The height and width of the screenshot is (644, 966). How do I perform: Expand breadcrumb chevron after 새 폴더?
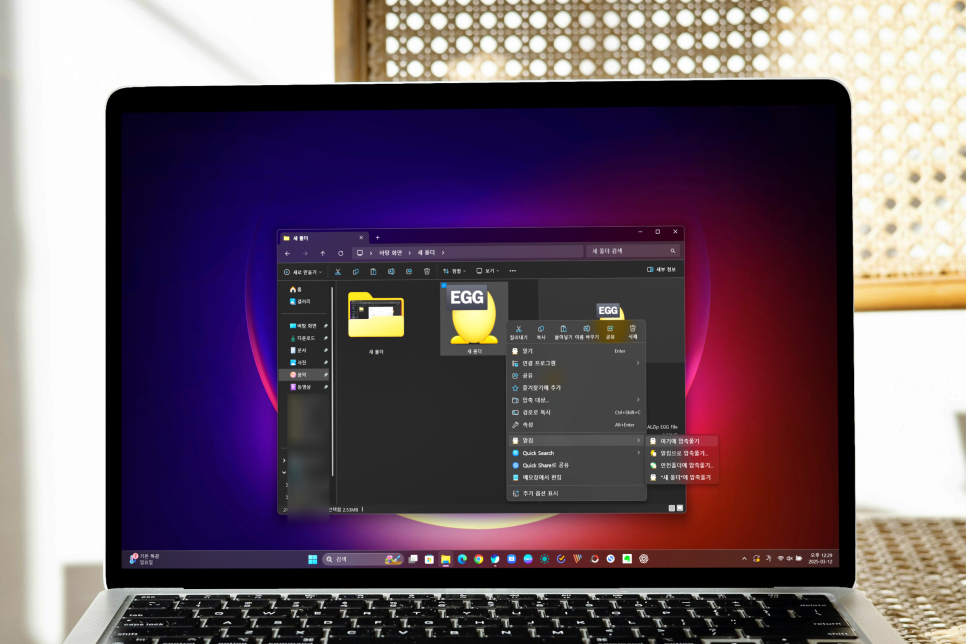click(x=443, y=253)
